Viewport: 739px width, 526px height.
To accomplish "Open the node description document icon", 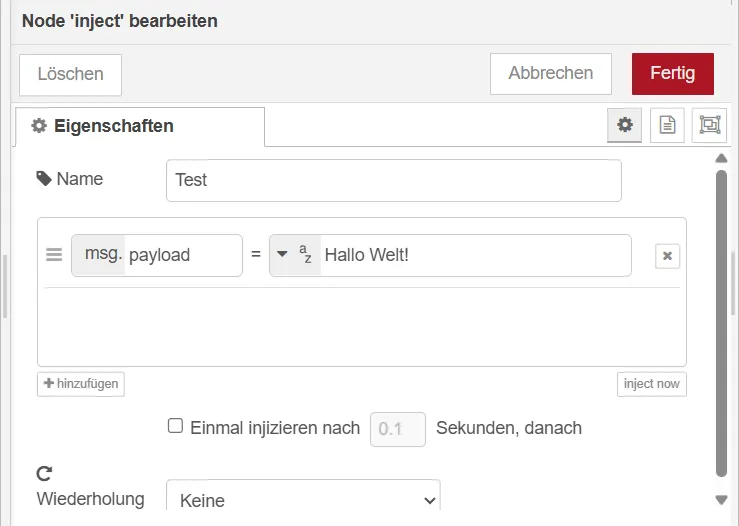I will tap(667, 125).
